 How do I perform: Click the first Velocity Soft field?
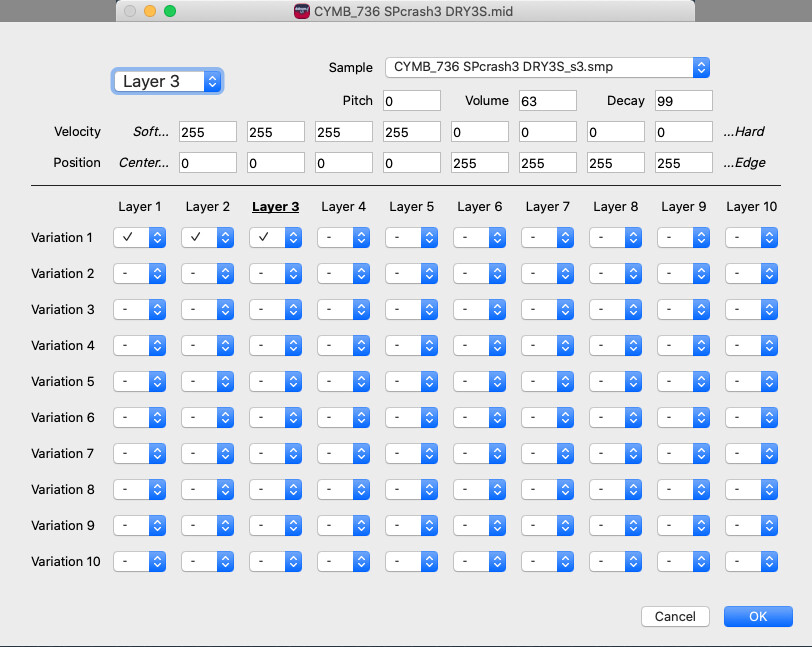(x=208, y=132)
